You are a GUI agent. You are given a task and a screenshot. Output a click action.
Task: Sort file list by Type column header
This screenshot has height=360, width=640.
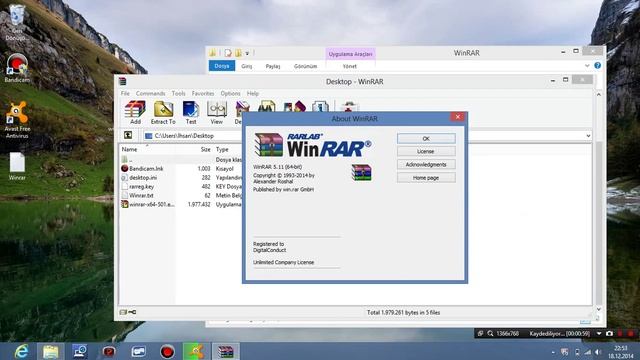tap(222, 149)
